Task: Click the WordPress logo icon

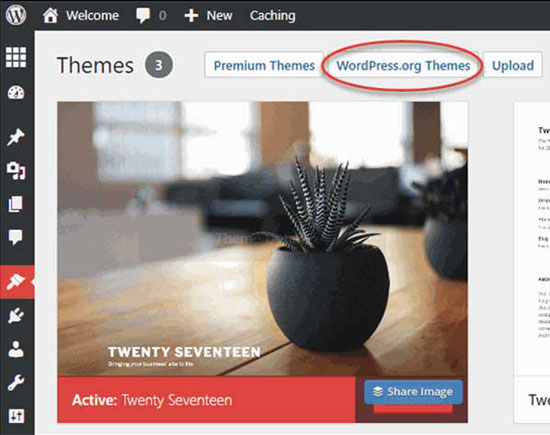Action: 16,15
